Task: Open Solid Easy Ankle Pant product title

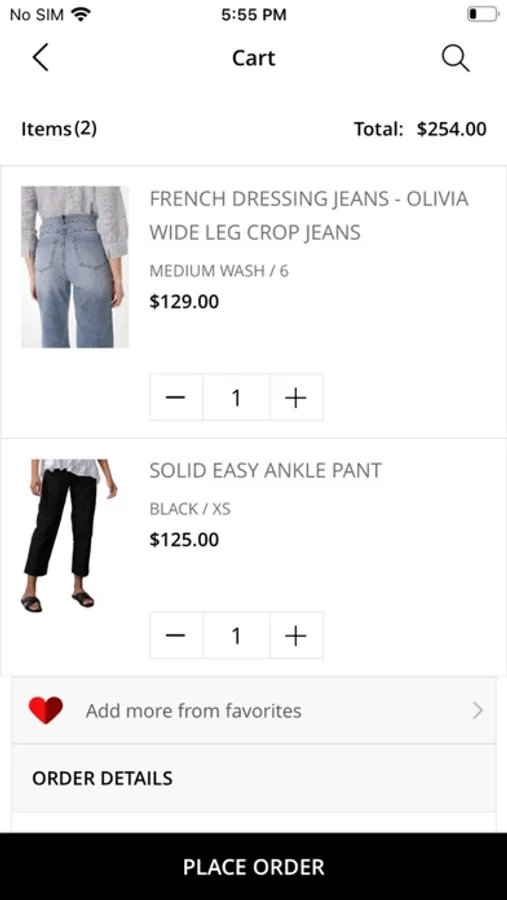Action: pyautogui.click(x=265, y=471)
